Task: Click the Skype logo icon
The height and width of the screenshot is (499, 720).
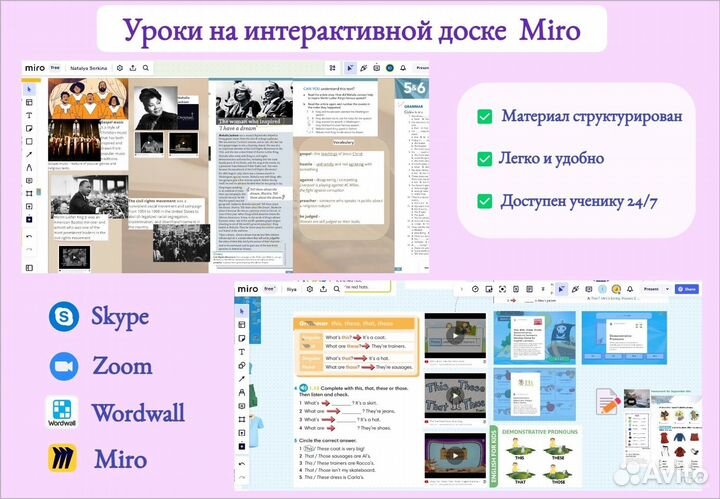Action: click(64, 316)
